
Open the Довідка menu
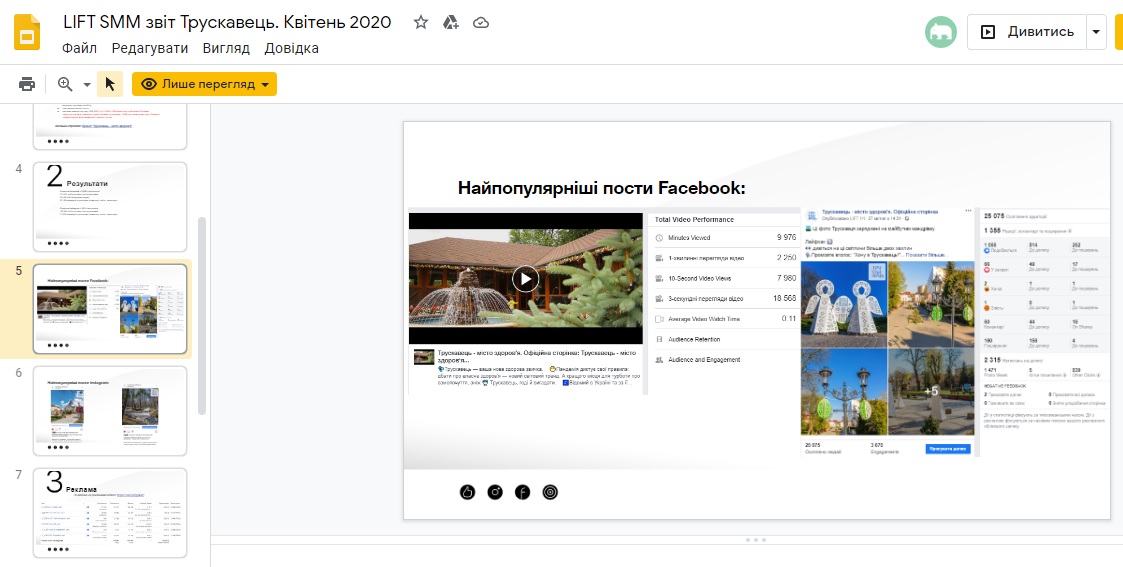[x=291, y=49]
